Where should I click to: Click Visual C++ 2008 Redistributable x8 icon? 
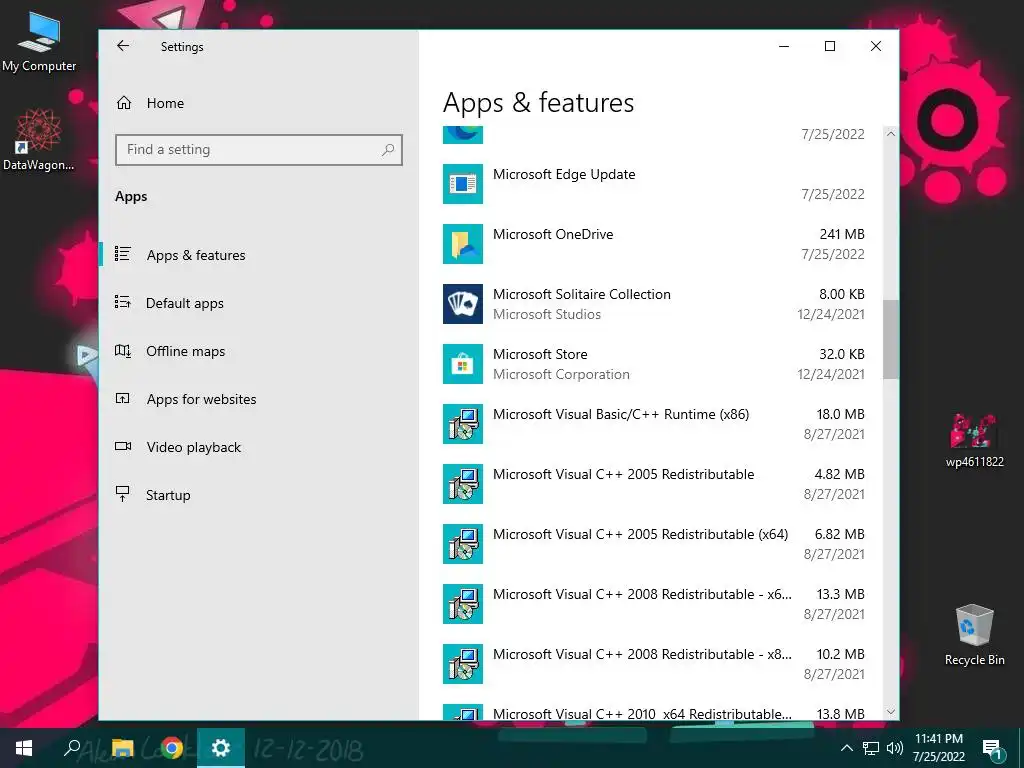click(x=463, y=665)
